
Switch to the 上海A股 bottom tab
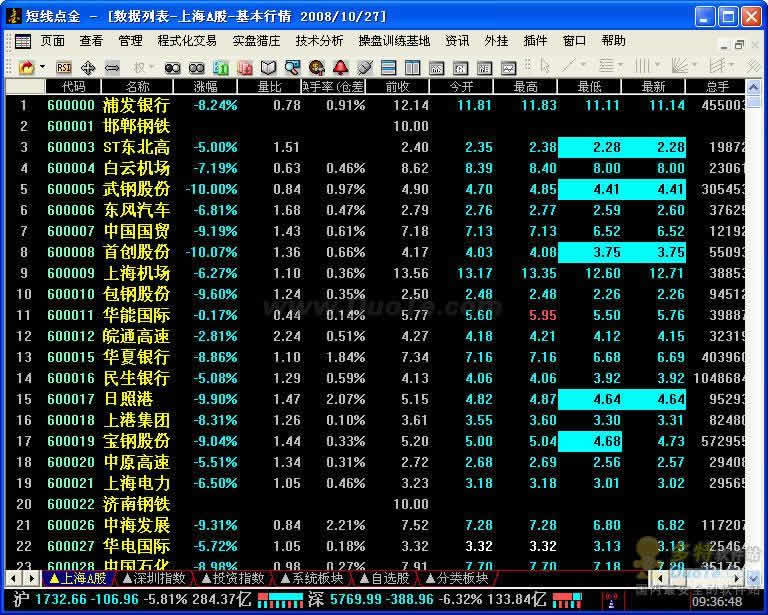78,579
